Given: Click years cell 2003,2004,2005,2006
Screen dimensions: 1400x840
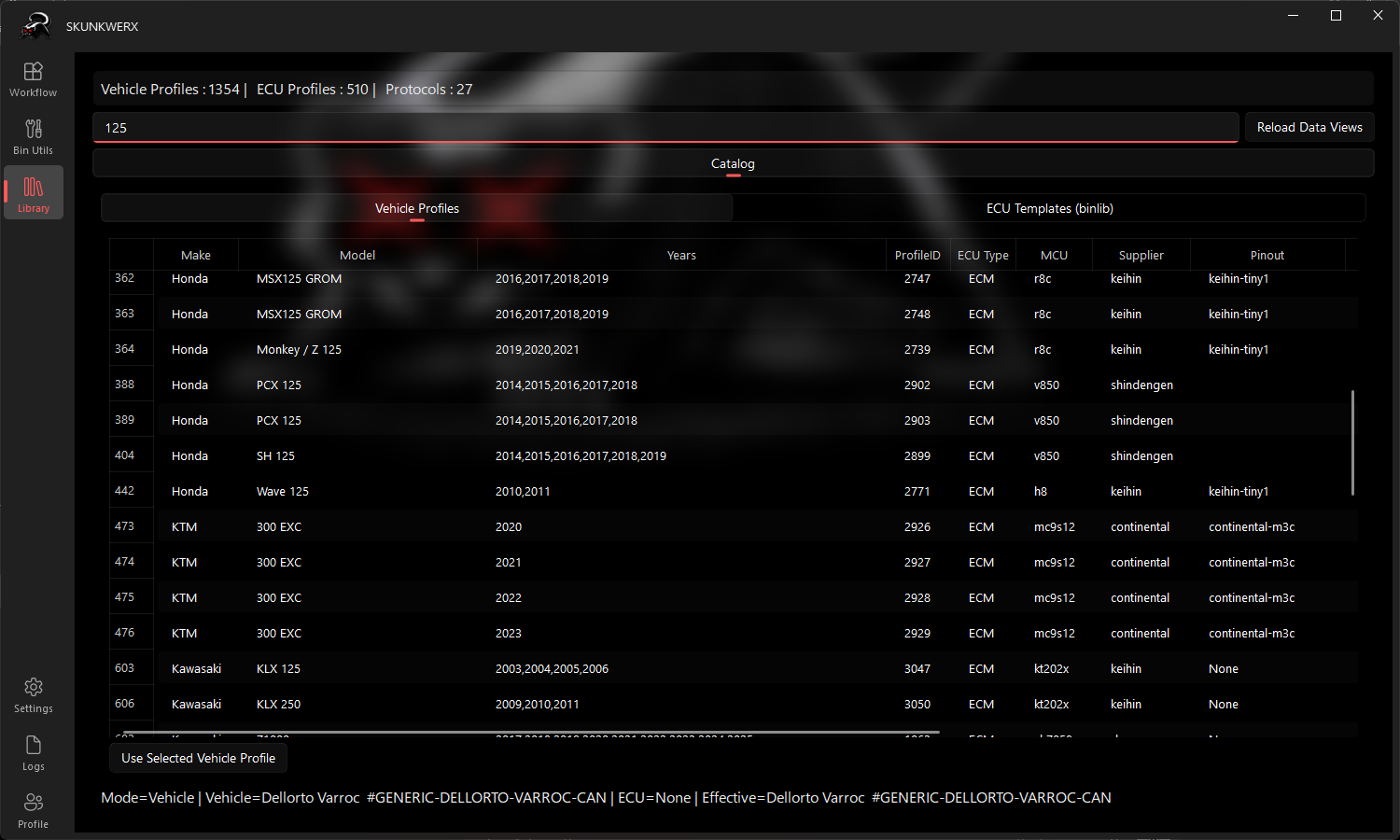Looking at the screenshot, I should [x=681, y=669].
